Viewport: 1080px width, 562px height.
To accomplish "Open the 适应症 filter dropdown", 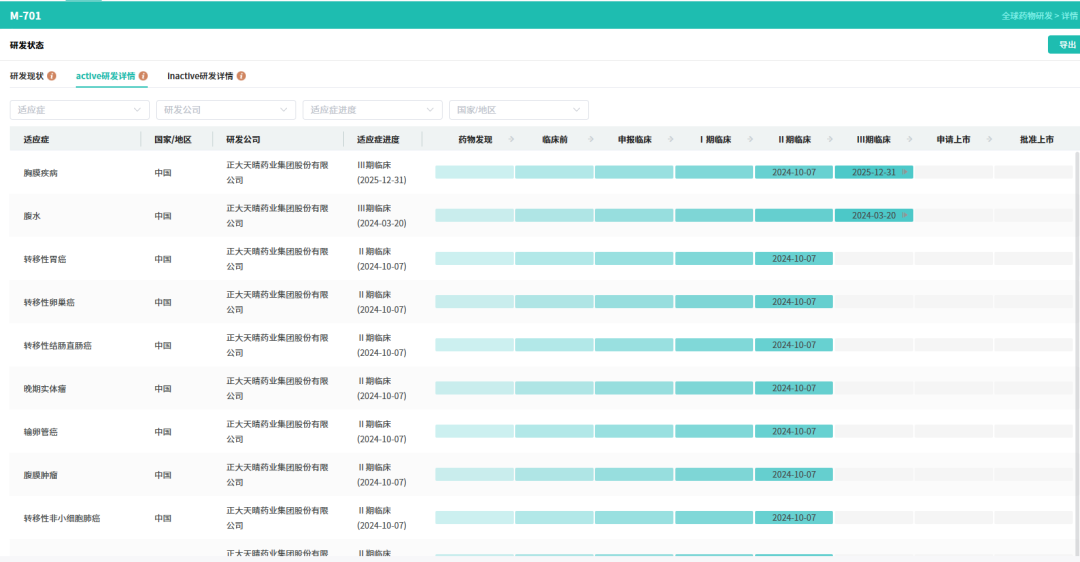I will (79, 110).
